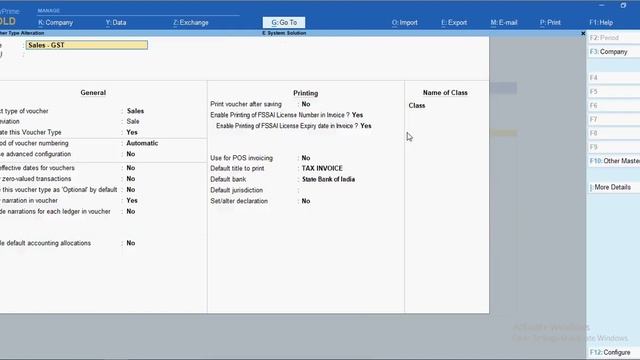Minimize the application window
Image resolution: width=640 pixels, height=360 pixels.
602,5
